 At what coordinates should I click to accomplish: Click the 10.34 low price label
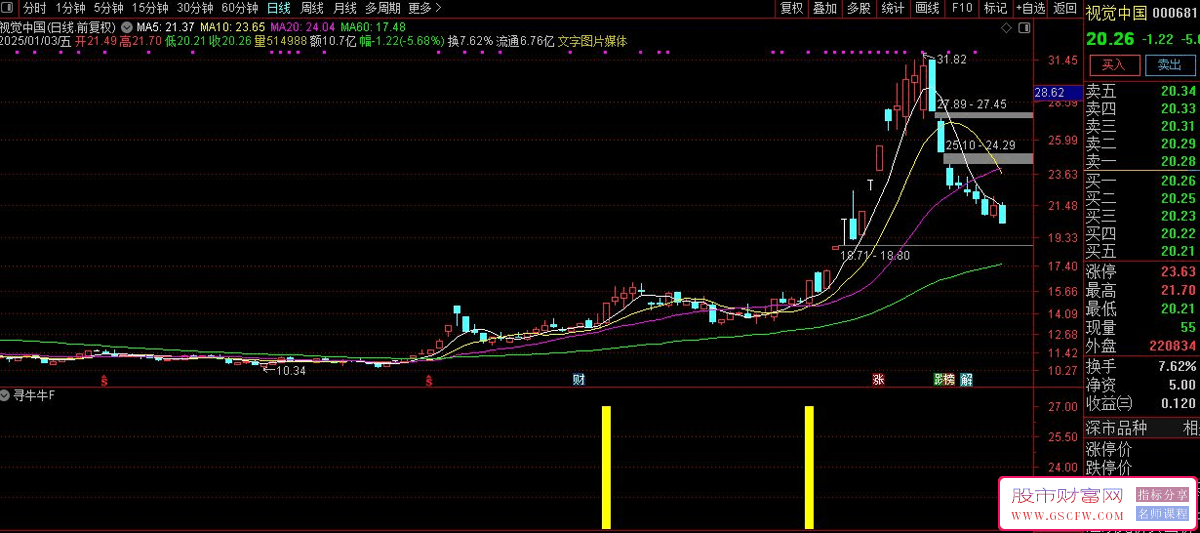coord(290,370)
